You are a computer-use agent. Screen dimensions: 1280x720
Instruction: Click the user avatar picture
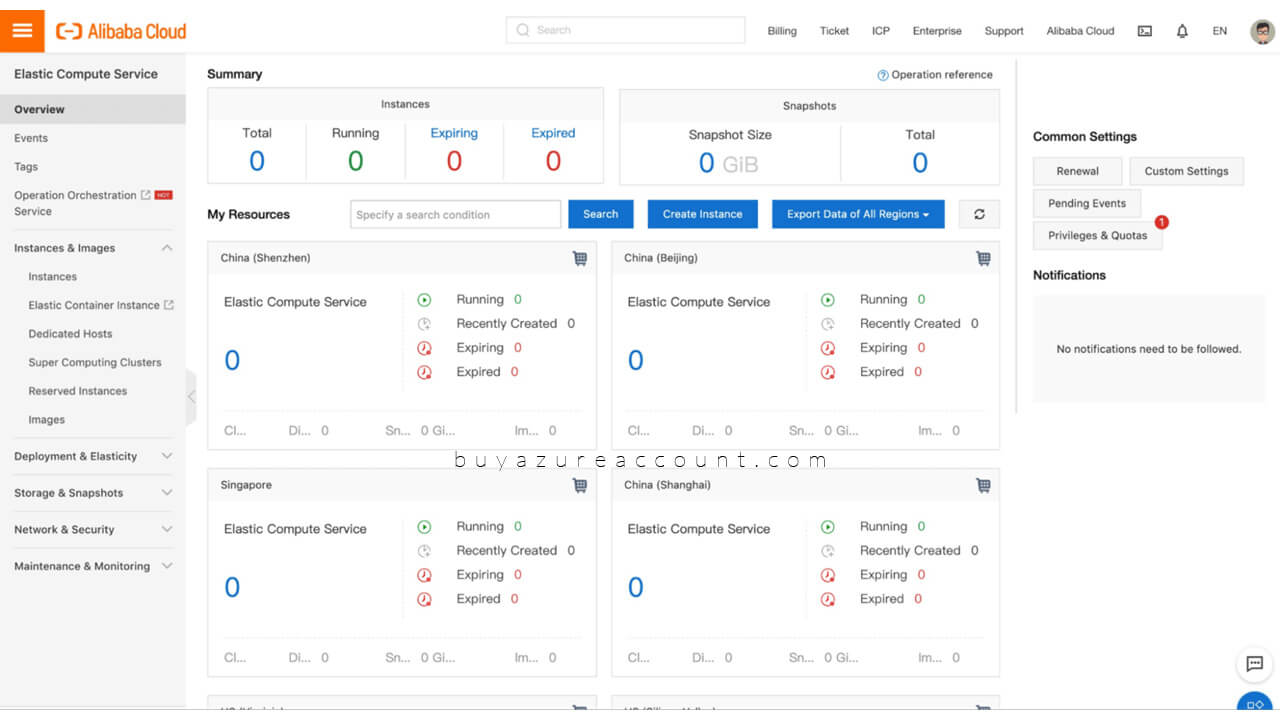[1262, 31]
